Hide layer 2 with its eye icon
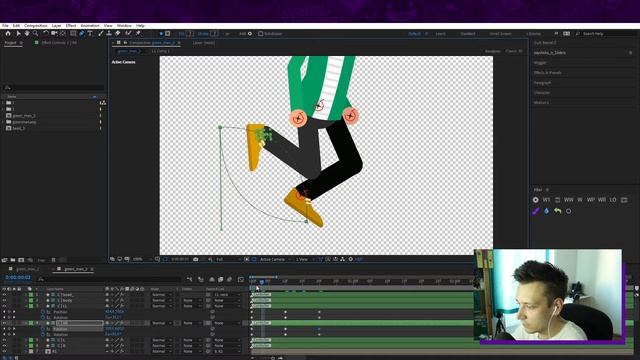The image size is (640, 360). point(4,300)
